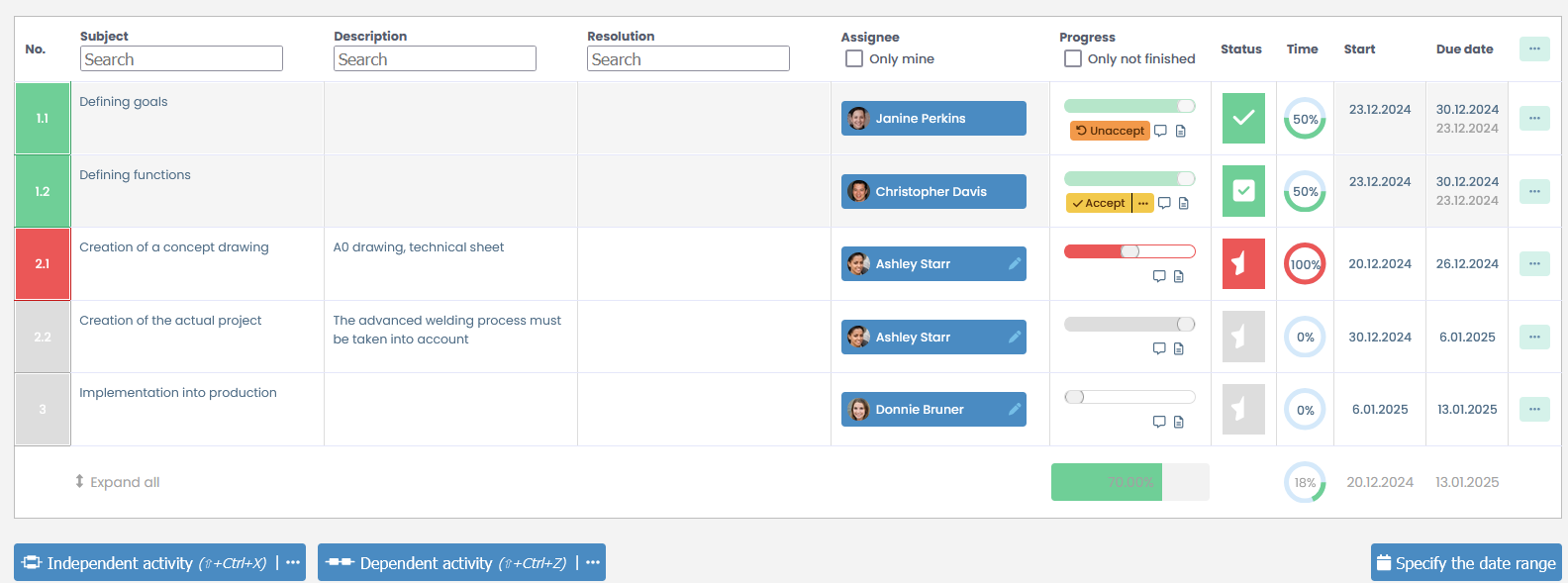Open comment icon in Implementation into production row
This screenshot has width=1568, height=583.
[1159, 422]
